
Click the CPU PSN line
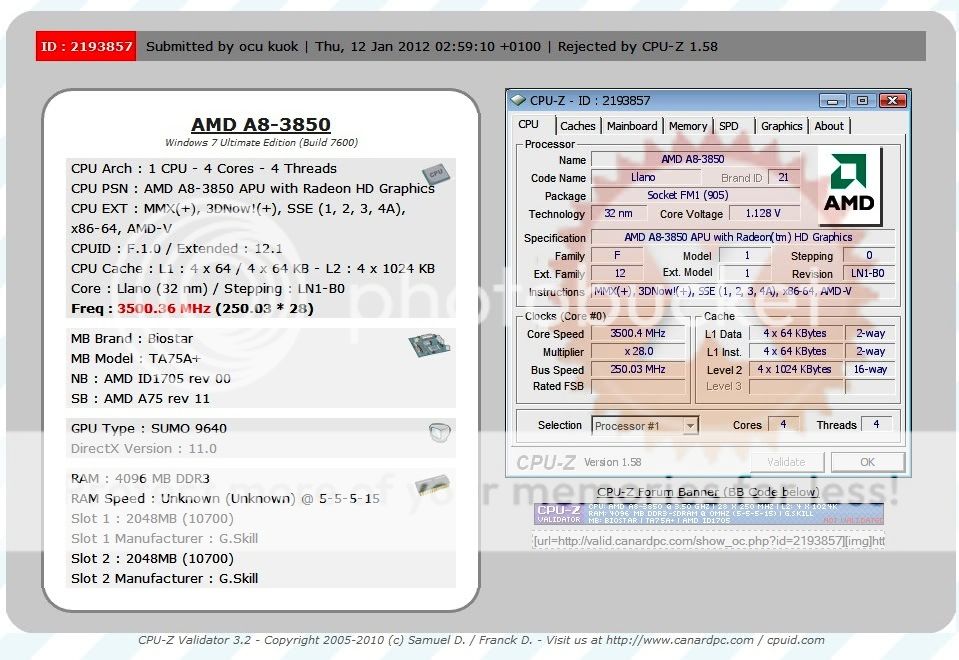tap(253, 188)
